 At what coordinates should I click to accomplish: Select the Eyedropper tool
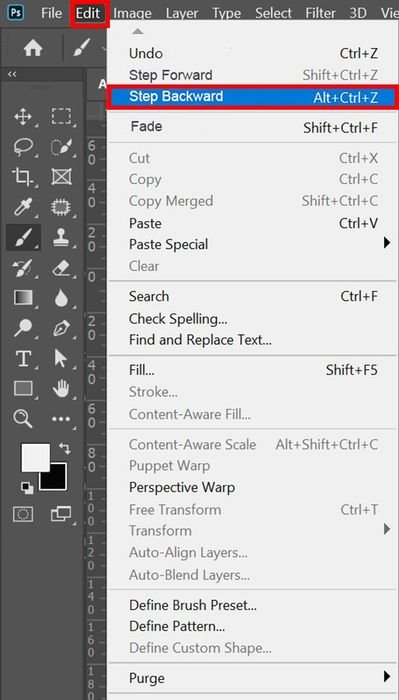pos(22,207)
